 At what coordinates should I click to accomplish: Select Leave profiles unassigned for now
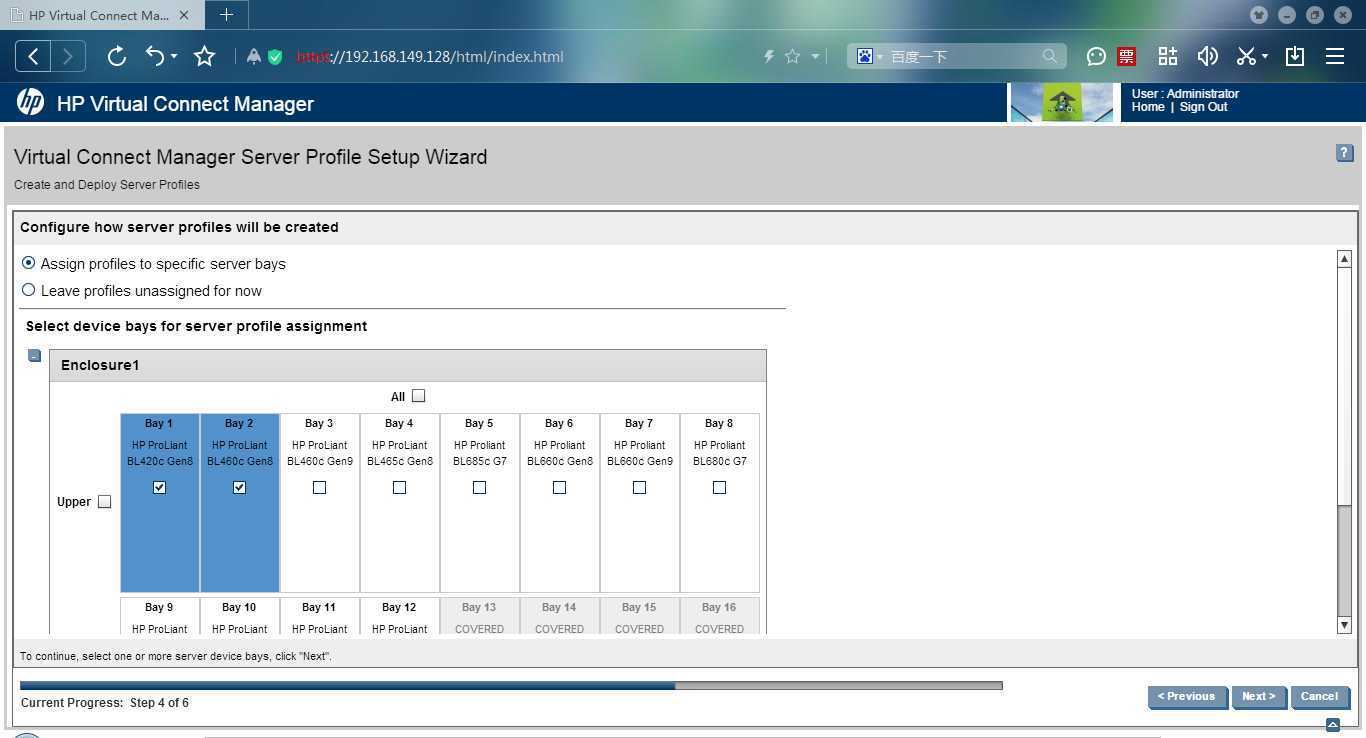pos(28,290)
